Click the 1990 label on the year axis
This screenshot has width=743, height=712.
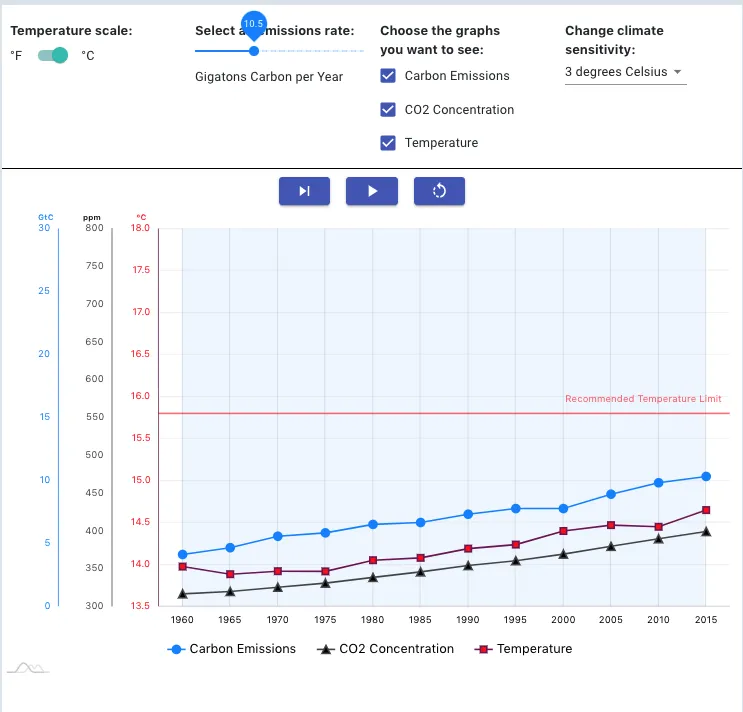[467, 620]
